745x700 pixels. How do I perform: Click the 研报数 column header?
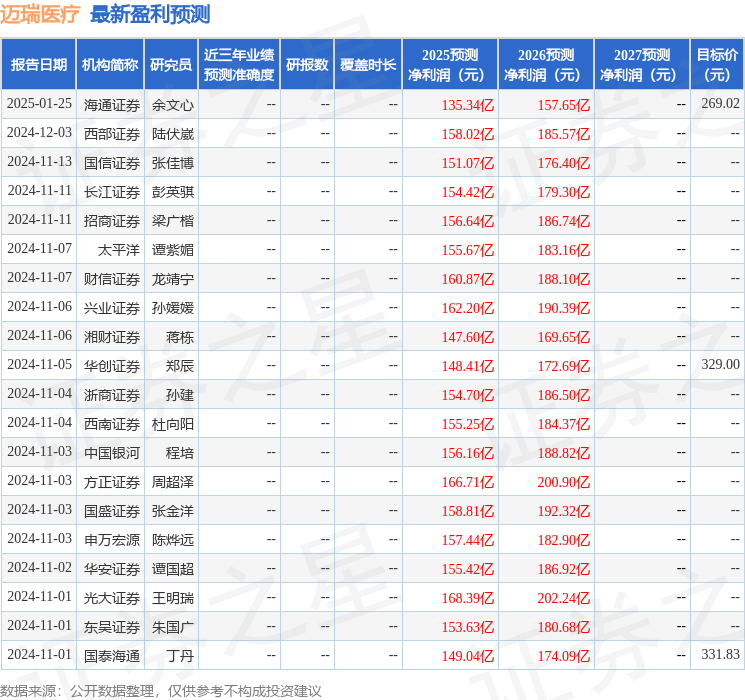307,65
